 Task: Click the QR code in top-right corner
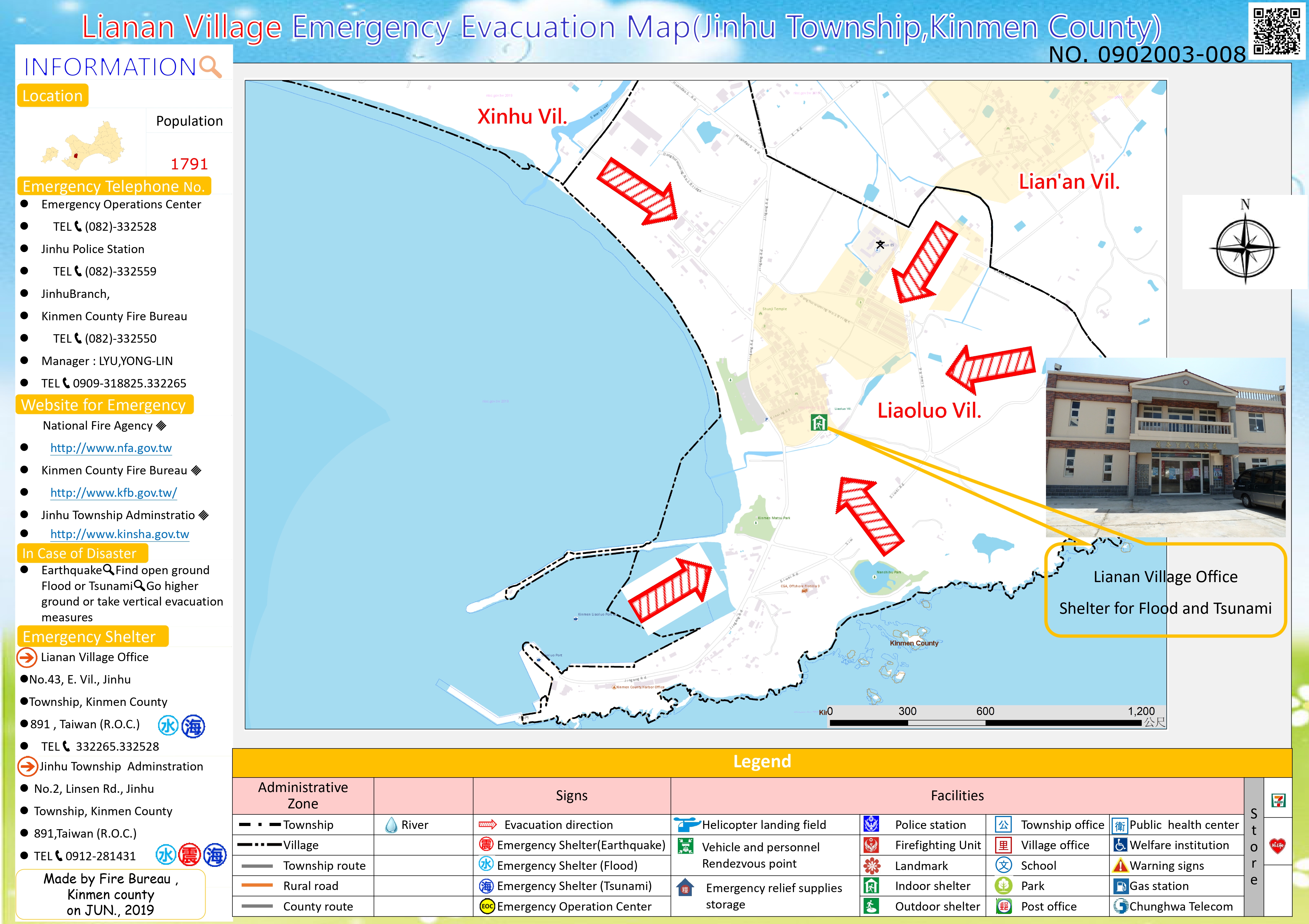point(1277,31)
